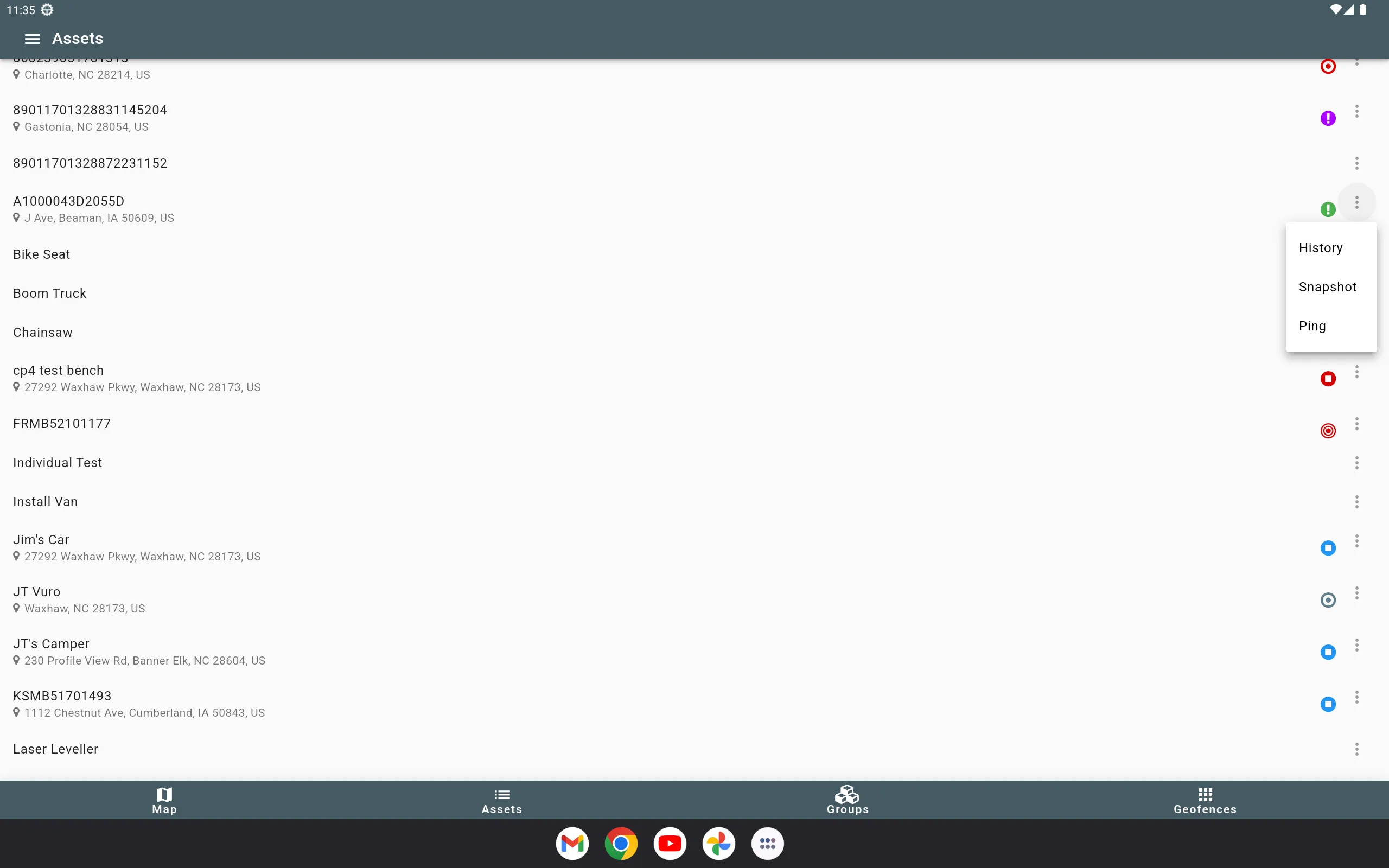The width and height of the screenshot is (1389, 868).
Task: Open Google Chrome browser from taskbar
Action: click(621, 844)
